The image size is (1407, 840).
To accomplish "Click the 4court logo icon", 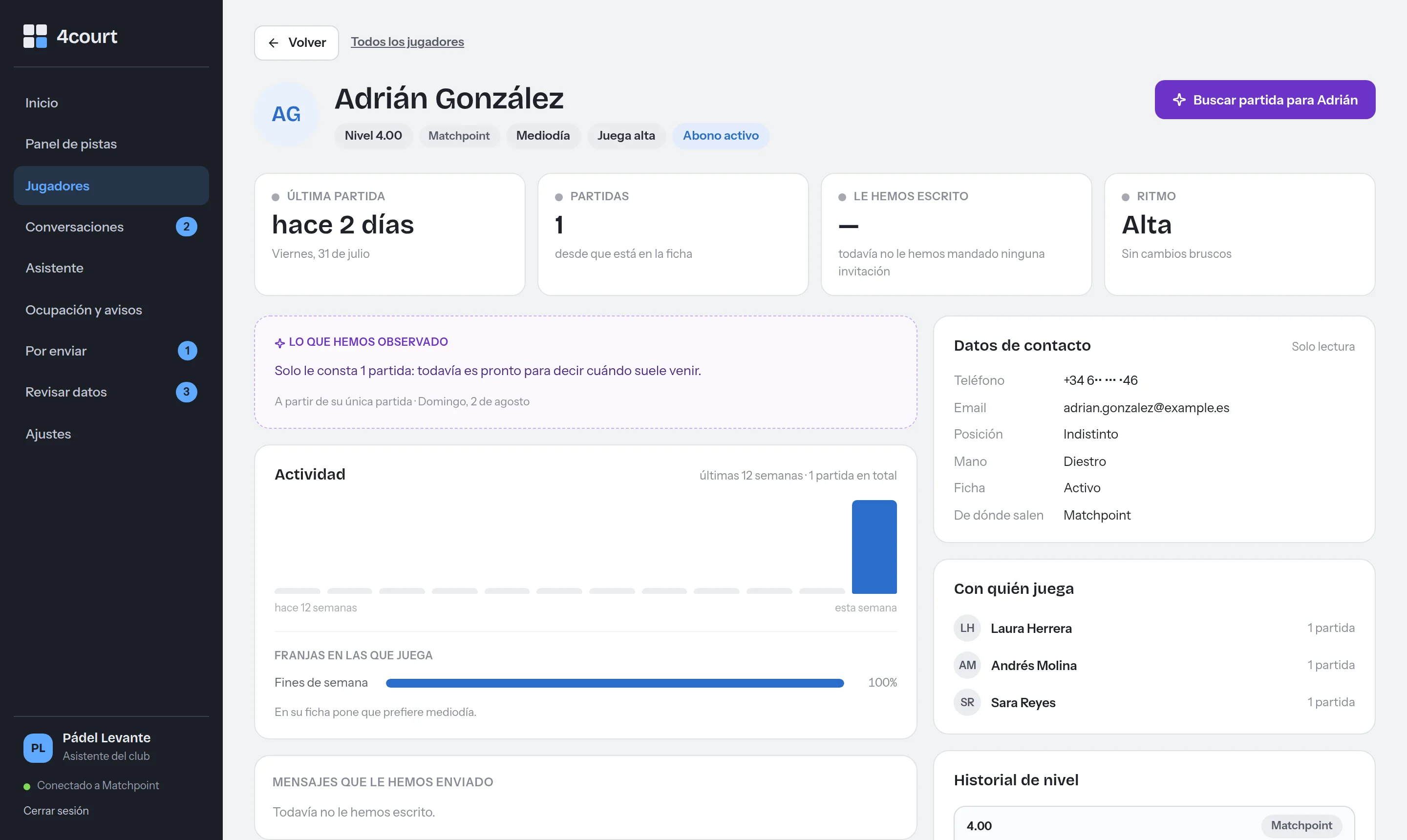I will 35,36.
